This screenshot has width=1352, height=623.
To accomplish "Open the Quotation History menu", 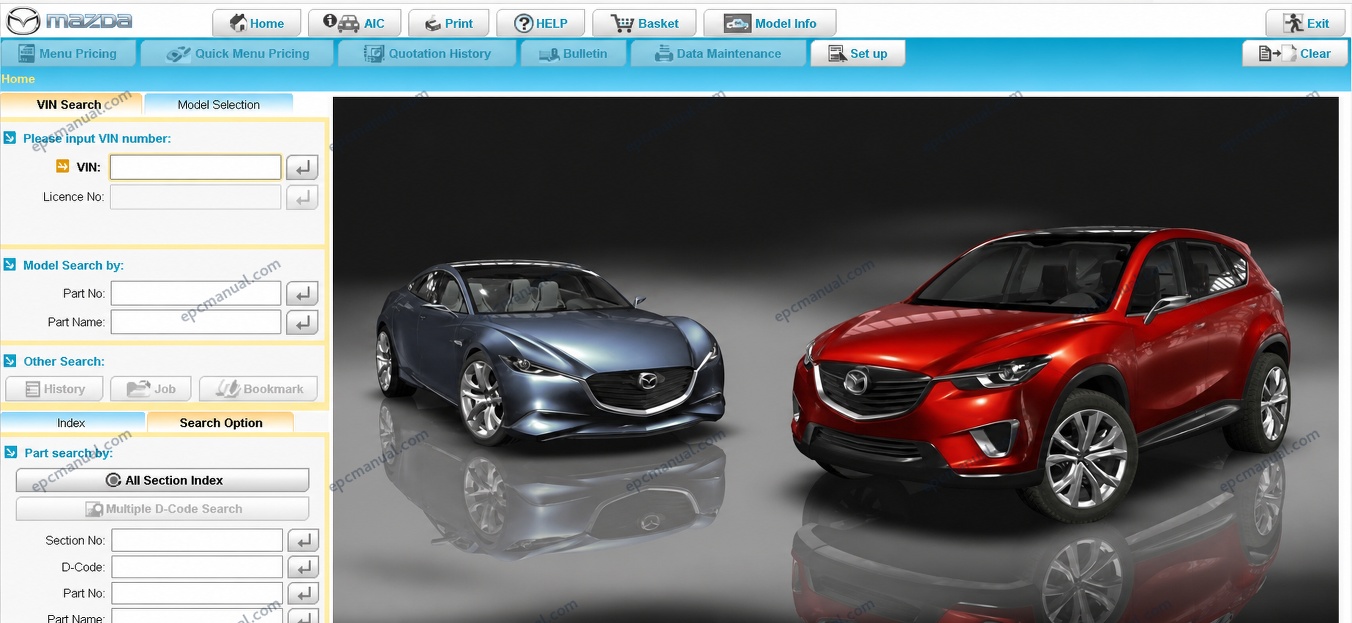I will 427,54.
